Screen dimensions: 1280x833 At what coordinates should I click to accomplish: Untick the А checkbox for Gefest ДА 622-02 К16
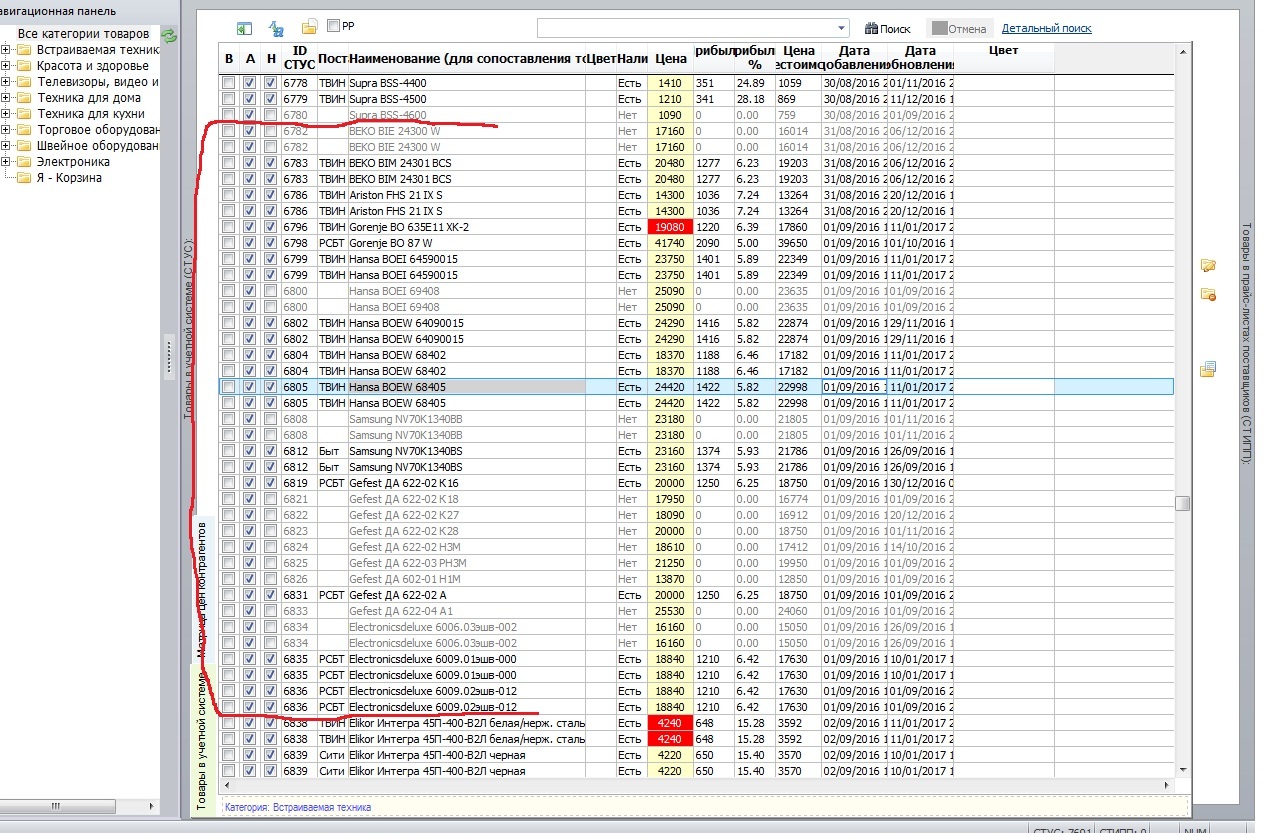[250, 483]
